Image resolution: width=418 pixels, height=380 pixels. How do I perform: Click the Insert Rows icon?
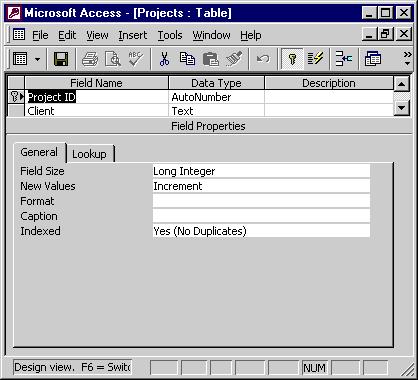click(x=344, y=59)
